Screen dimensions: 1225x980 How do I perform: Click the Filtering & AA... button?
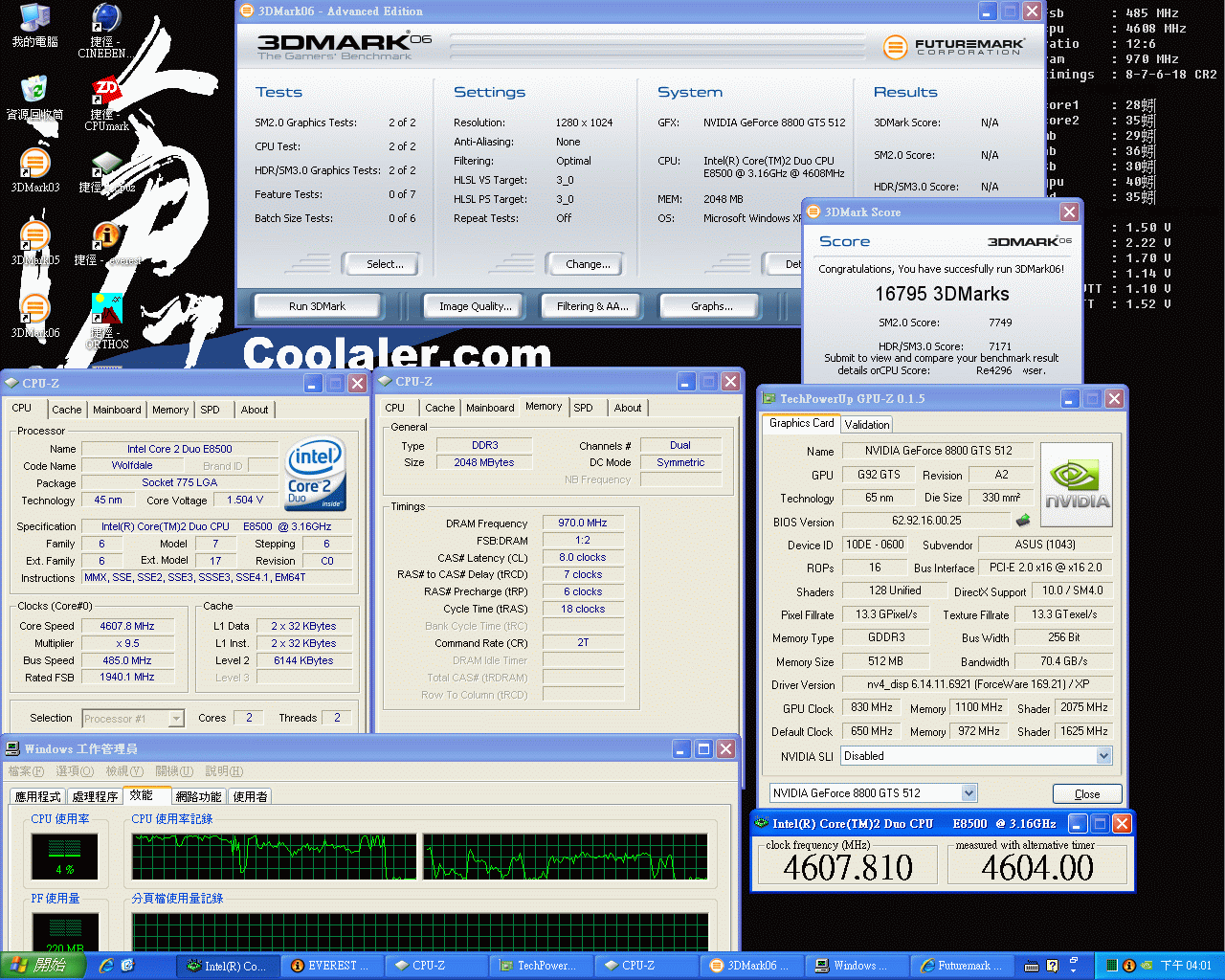[x=592, y=306]
